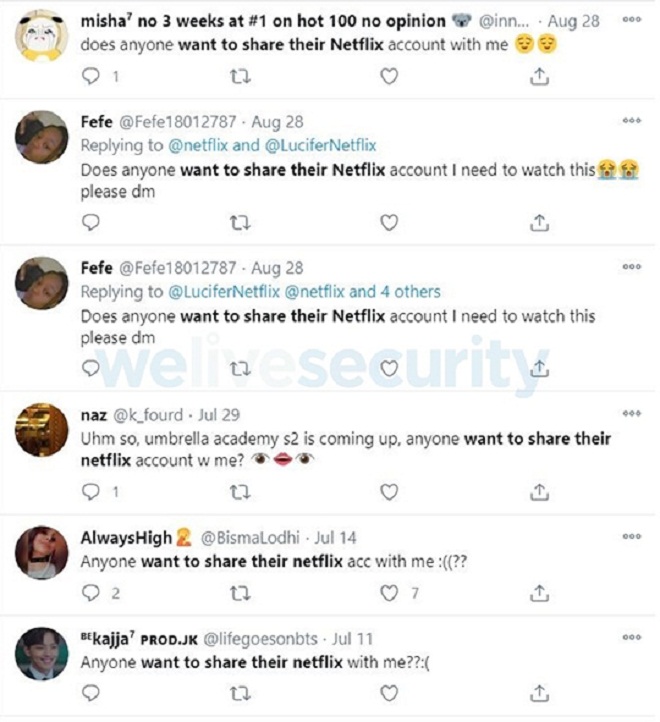Open more options on misha's tweet
This screenshot has height=722, width=660.
click(631, 19)
